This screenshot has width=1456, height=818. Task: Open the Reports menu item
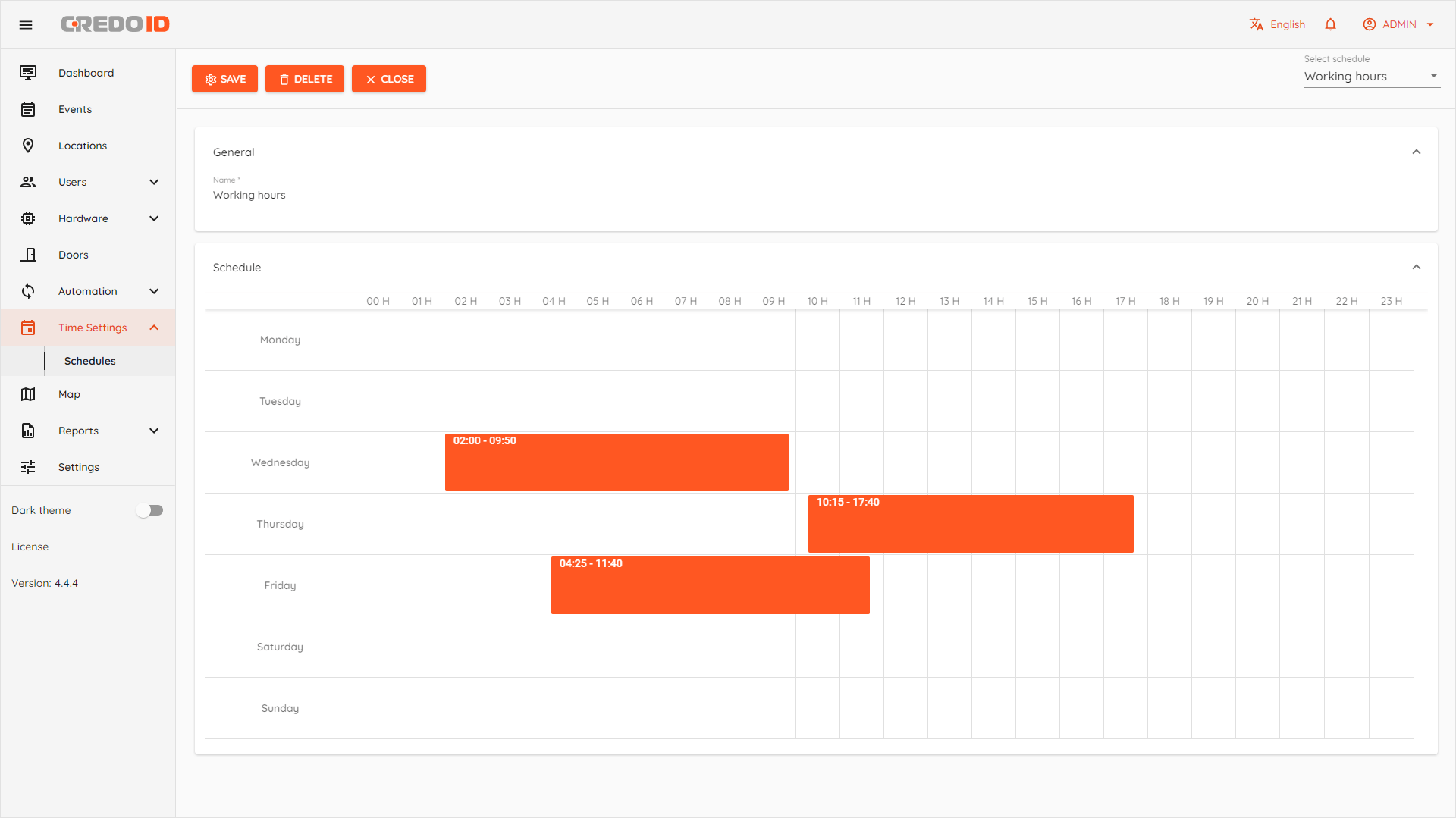tap(79, 431)
